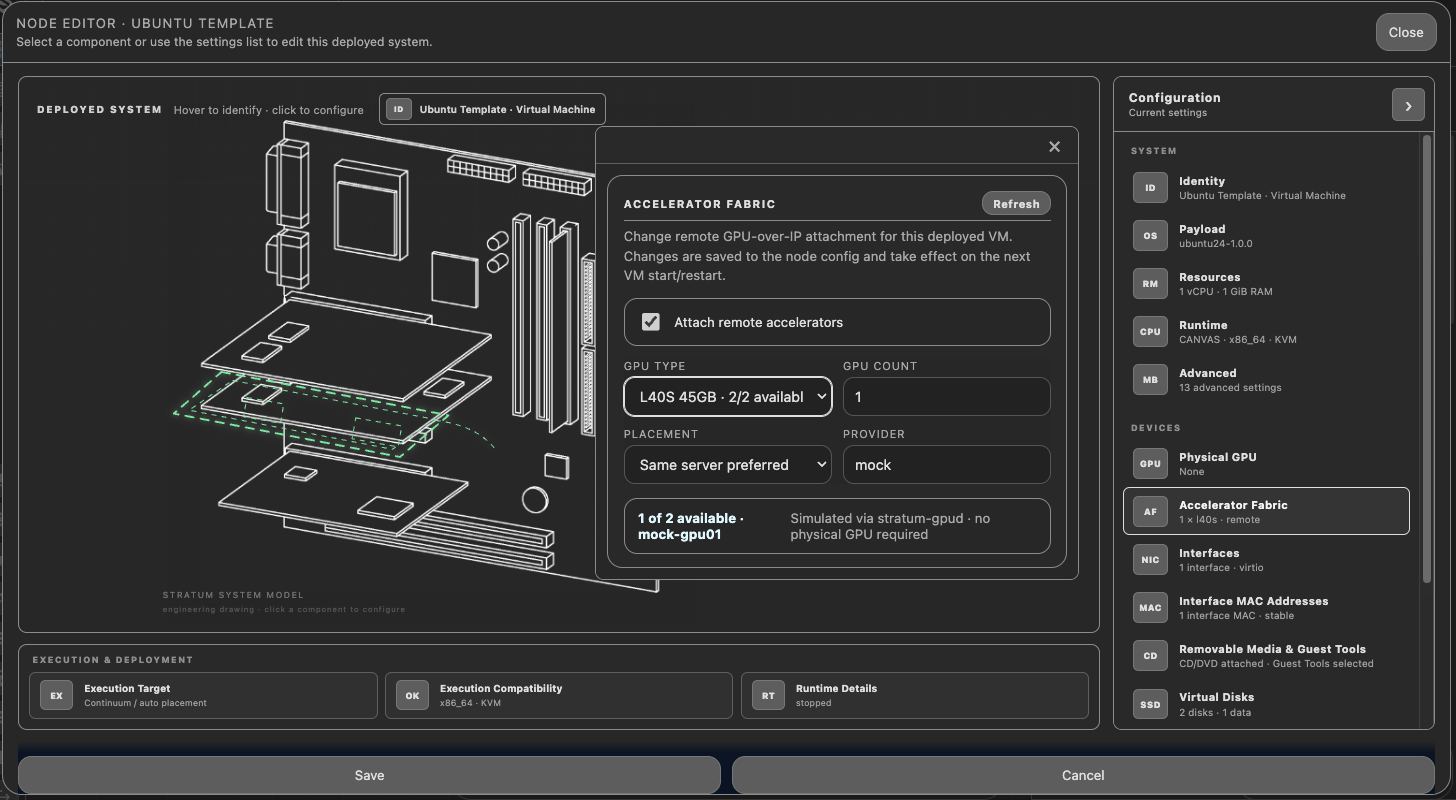Click the Configuration panel scrollbar
This screenshot has height=800, width=1456.
(x=1427, y=358)
